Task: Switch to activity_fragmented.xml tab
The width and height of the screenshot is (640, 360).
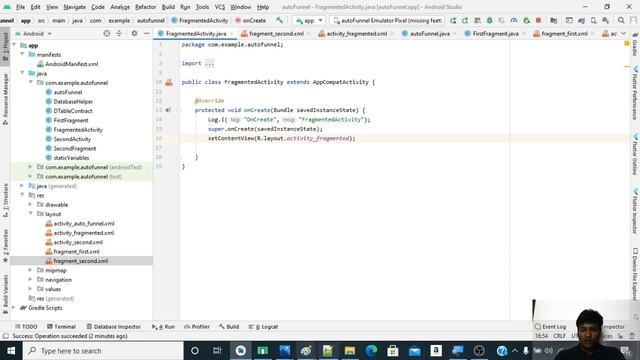Action: click(356, 33)
